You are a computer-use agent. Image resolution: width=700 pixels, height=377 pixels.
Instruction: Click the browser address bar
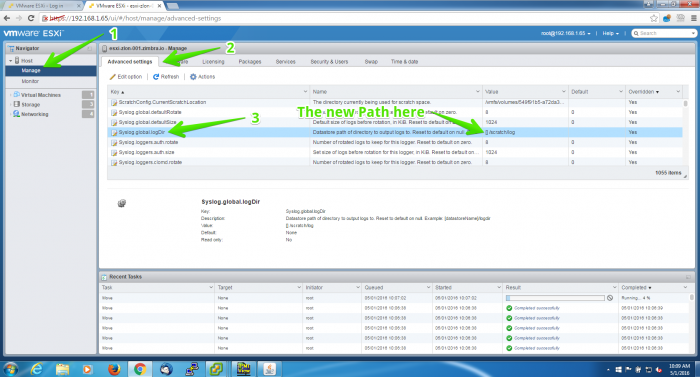coord(348,18)
